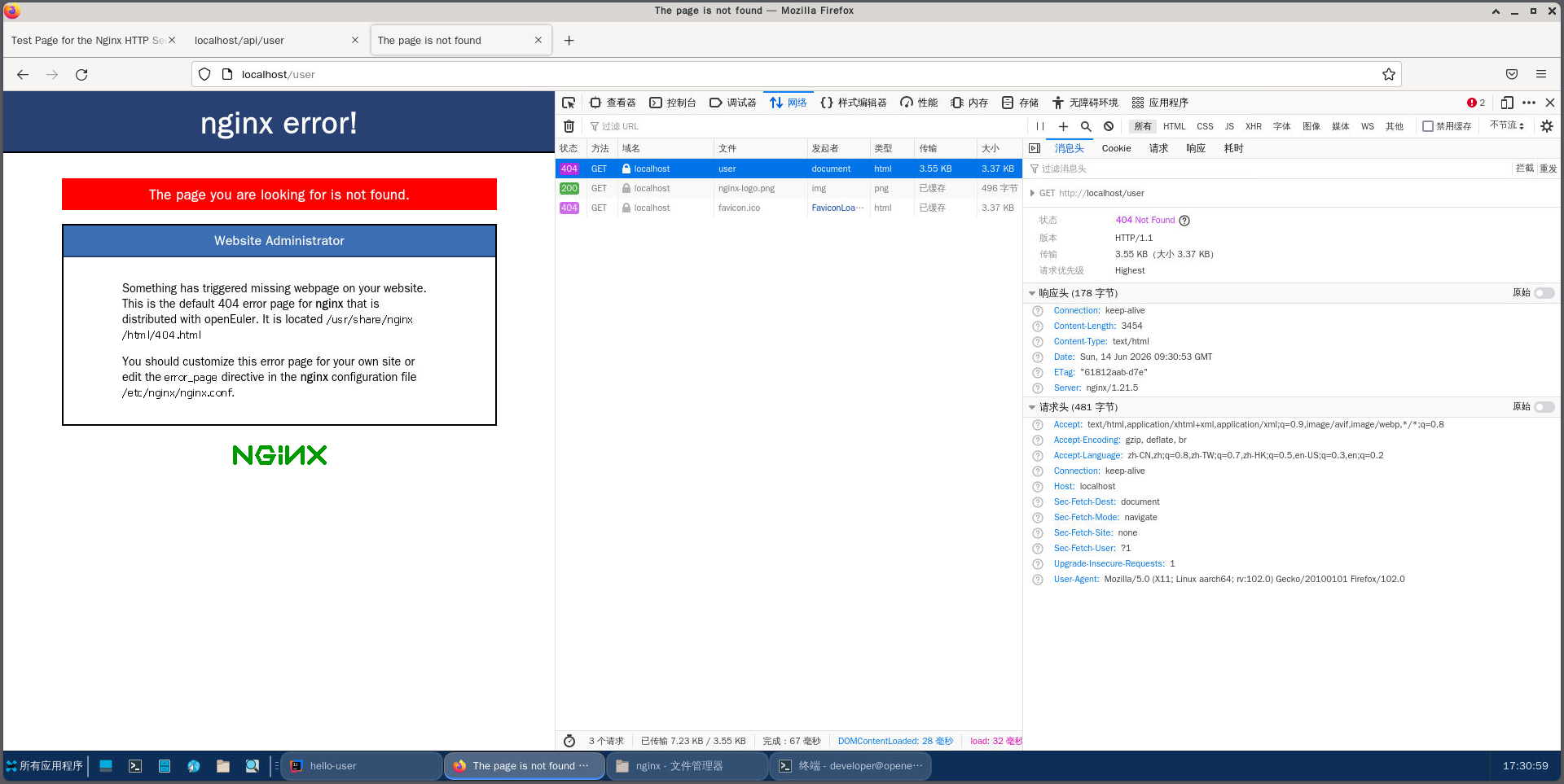Image resolution: width=1564 pixels, height=784 pixels.
Task: Click the plus icon in the network toolbar
Action: coord(1063,126)
